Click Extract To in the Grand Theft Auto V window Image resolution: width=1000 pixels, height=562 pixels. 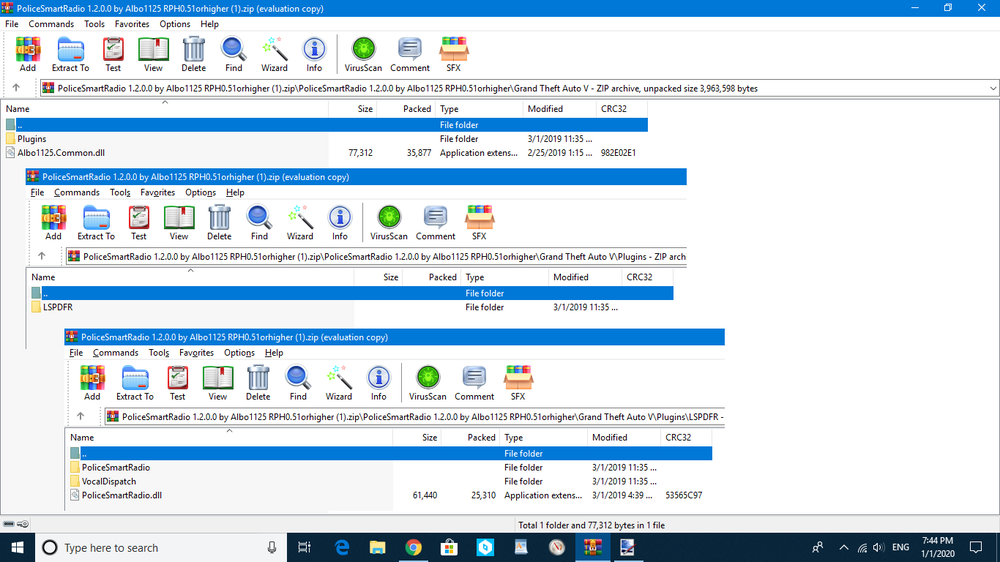(x=70, y=54)
